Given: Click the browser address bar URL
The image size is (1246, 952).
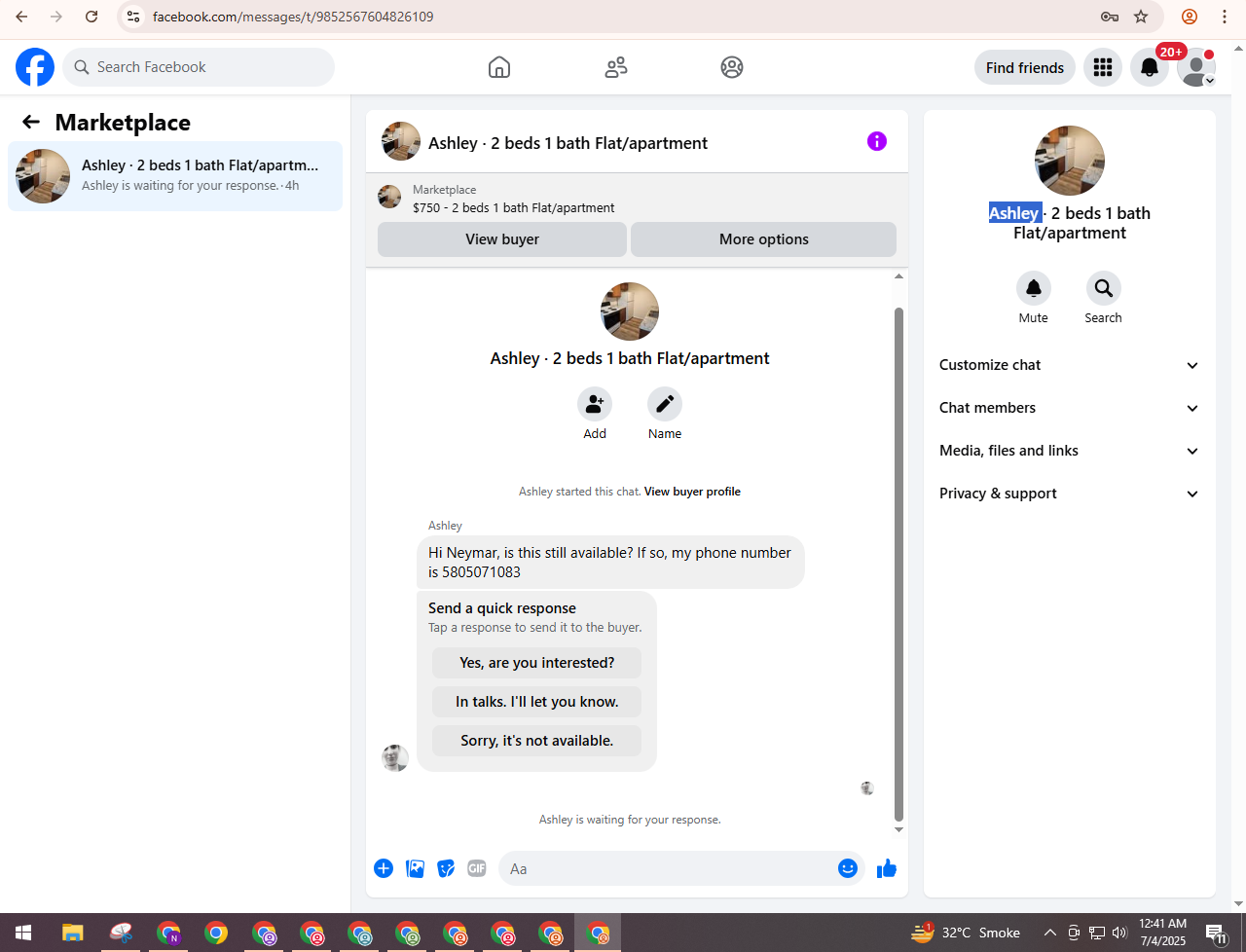Looking at the screenshot, I should click(293, 17).
